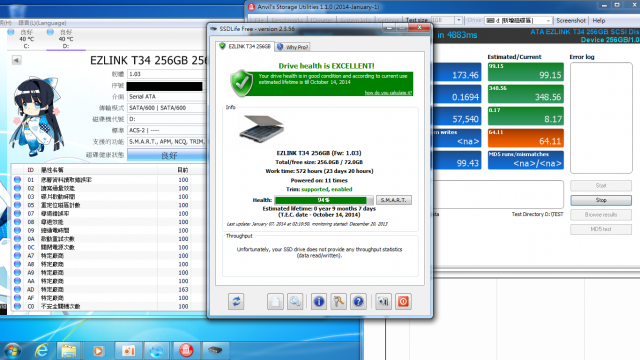Click the Serial ATA interface field
This screenshot has width=640, height=360.
click(167, 97)
